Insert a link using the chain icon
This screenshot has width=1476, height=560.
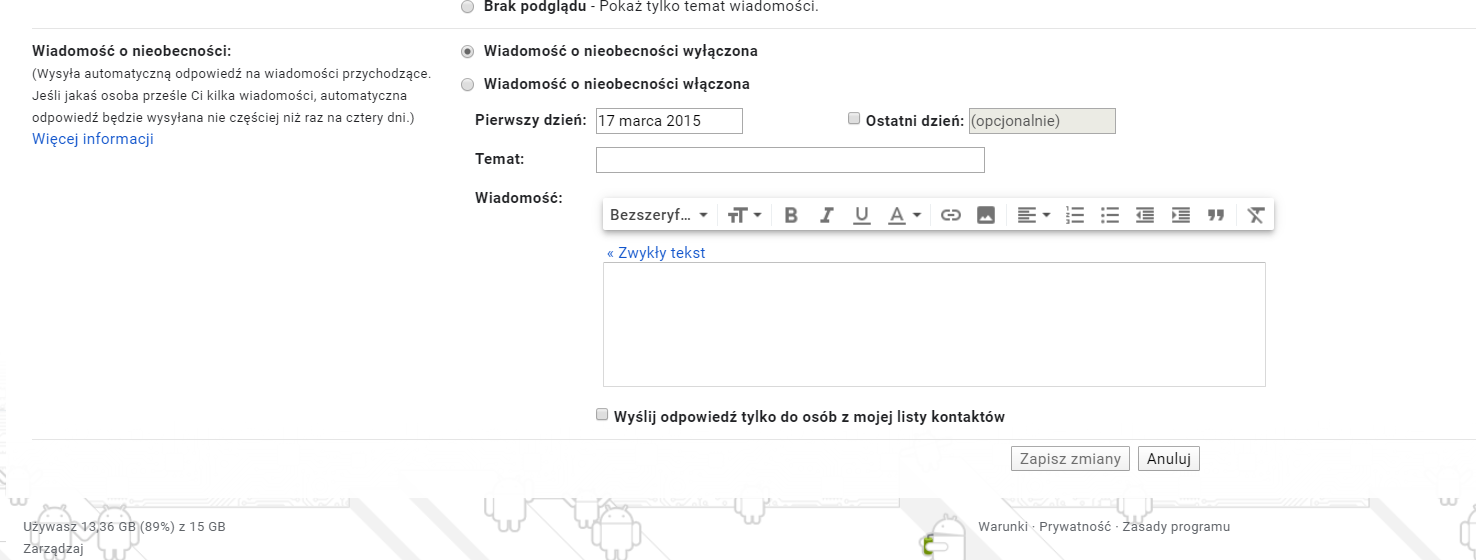pyautogui.click(x=951, y=215)
